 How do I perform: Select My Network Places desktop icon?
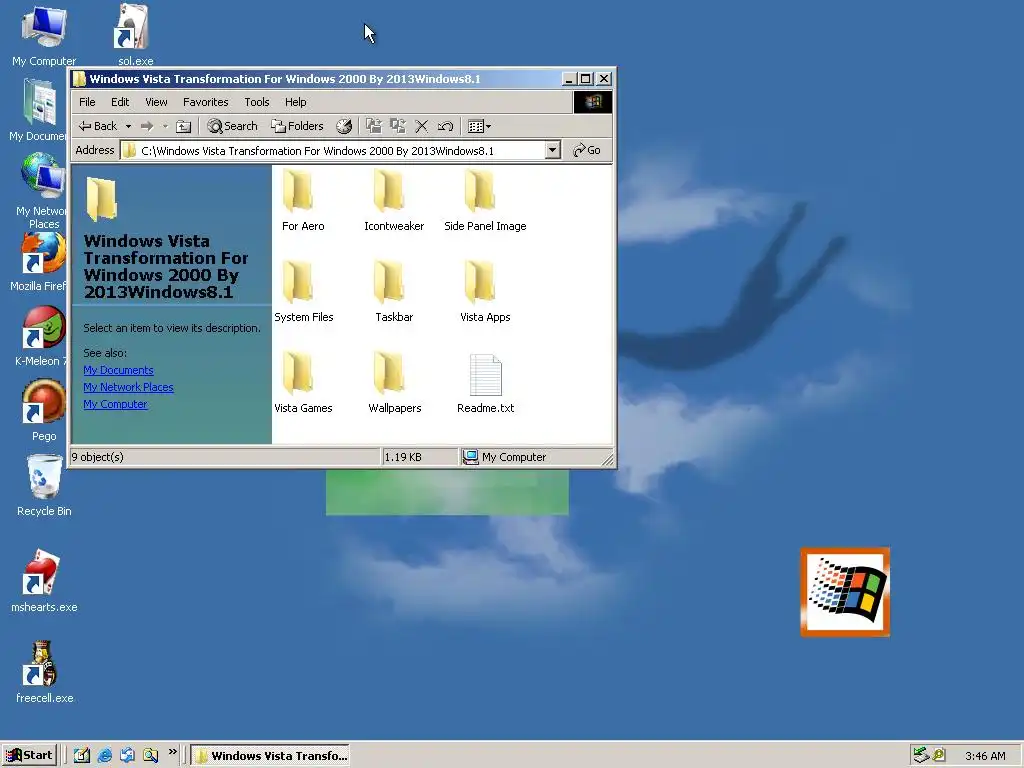(41, 191)
